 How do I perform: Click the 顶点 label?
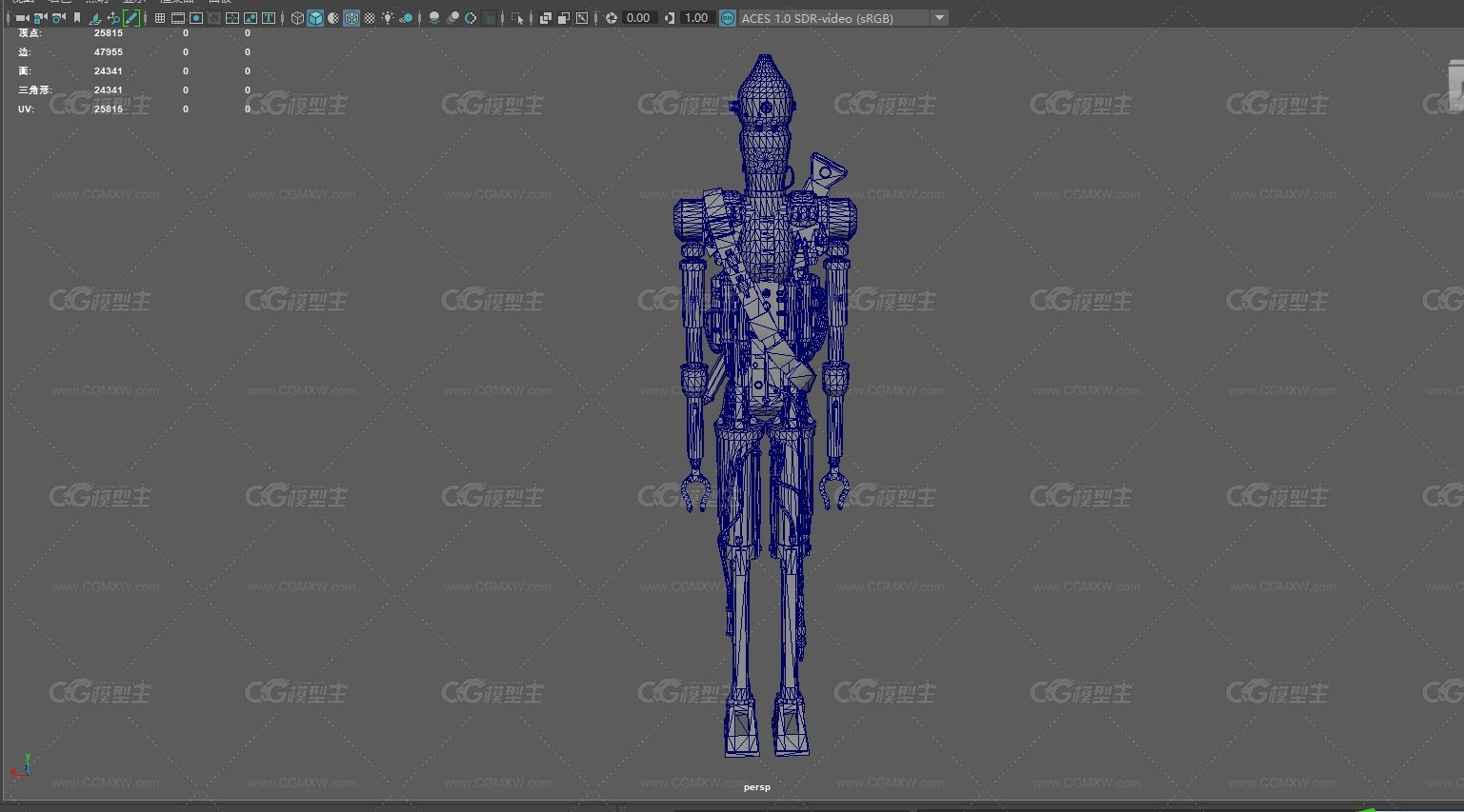30,33
